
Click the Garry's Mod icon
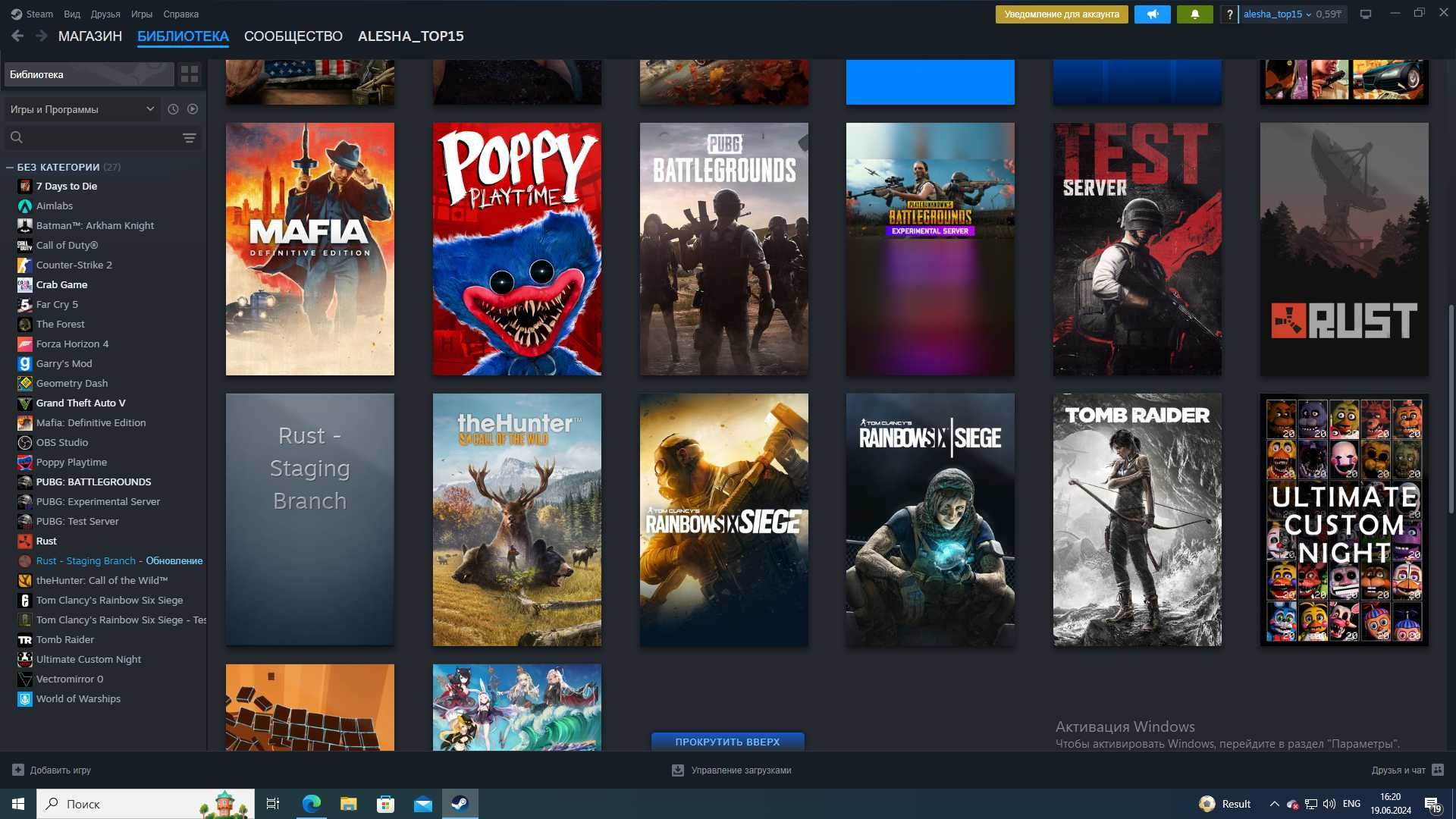pyautogui.click(x=25, y=363)
